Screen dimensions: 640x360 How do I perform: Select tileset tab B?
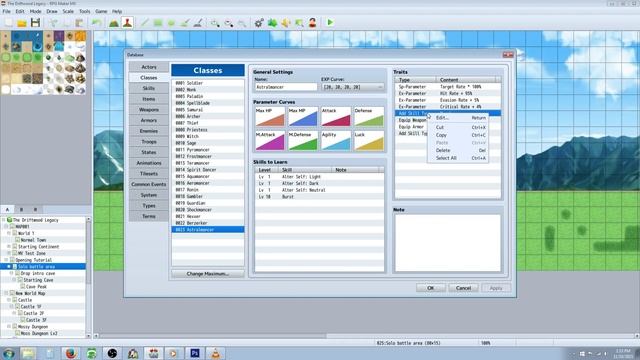coord(21,209)
